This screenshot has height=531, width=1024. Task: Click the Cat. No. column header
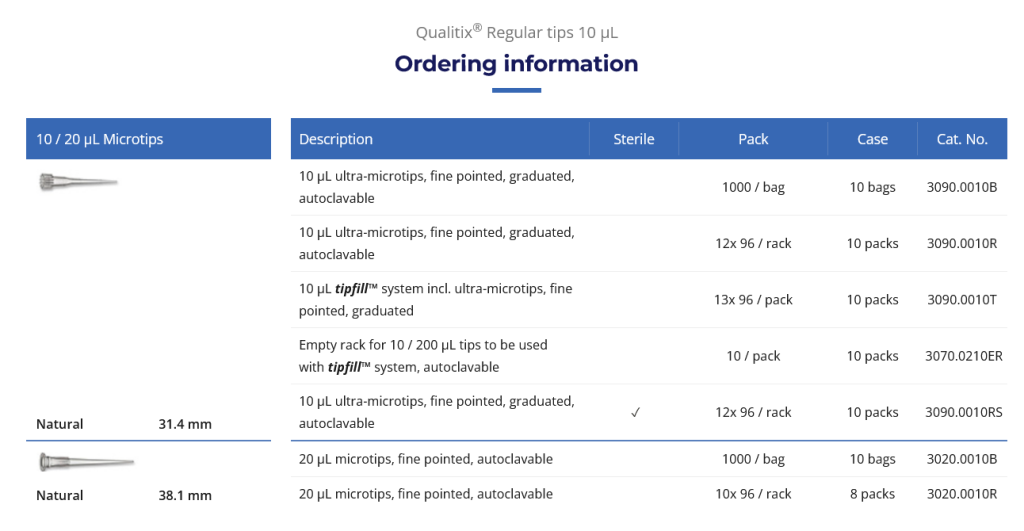tap(962, 139)
